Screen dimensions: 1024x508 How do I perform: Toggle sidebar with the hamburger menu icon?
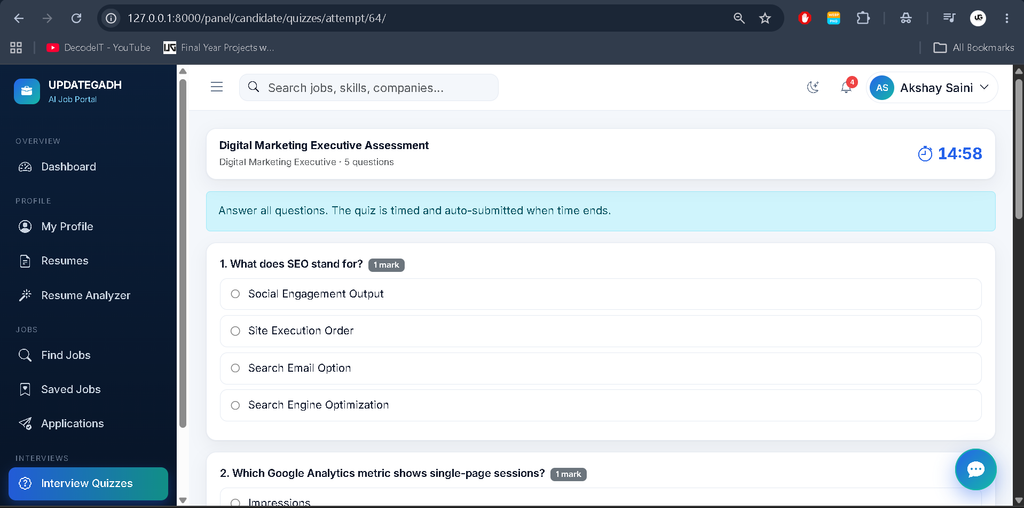(x=217, y=87)
